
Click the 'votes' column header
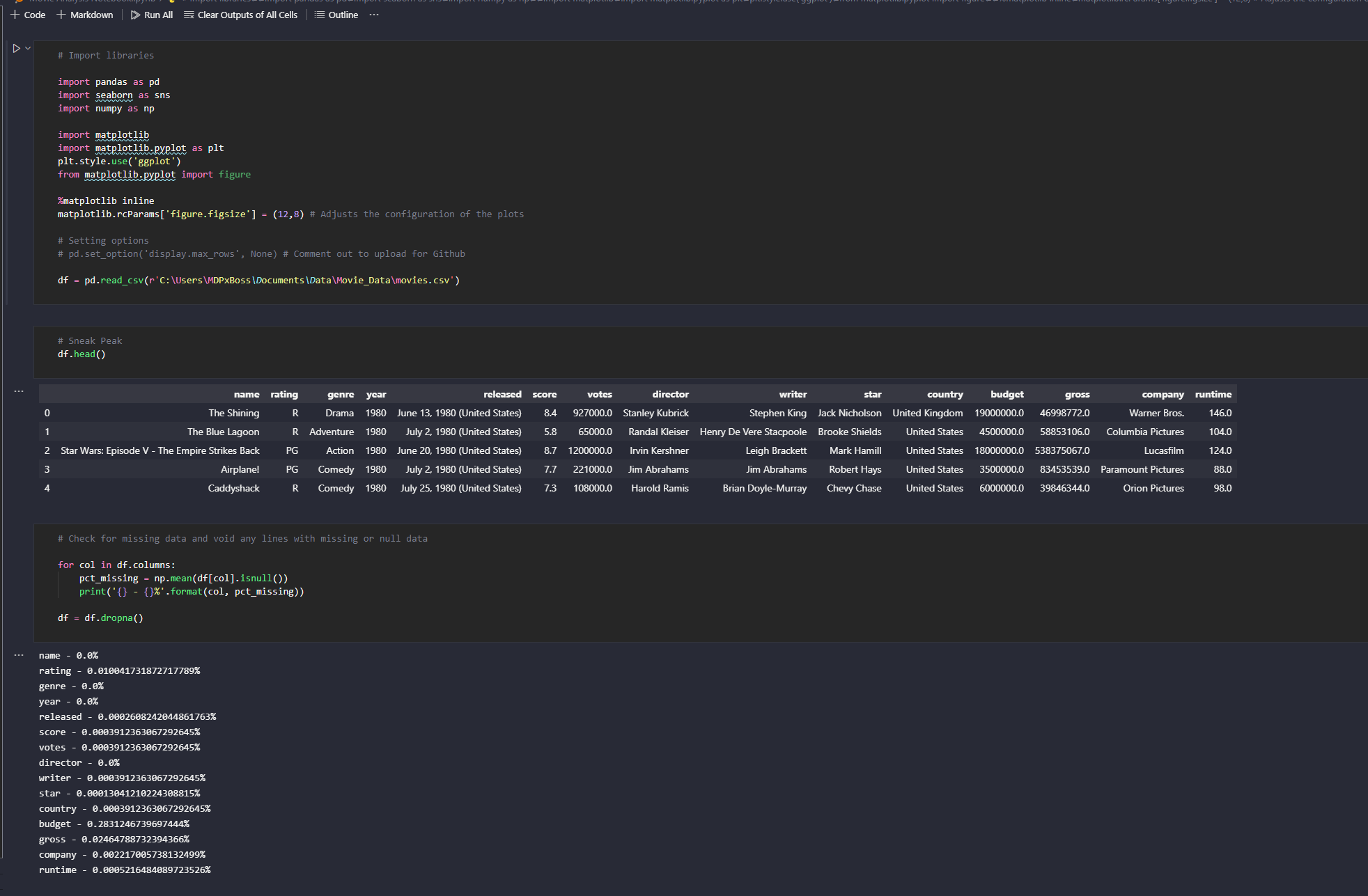click(600, 394)
